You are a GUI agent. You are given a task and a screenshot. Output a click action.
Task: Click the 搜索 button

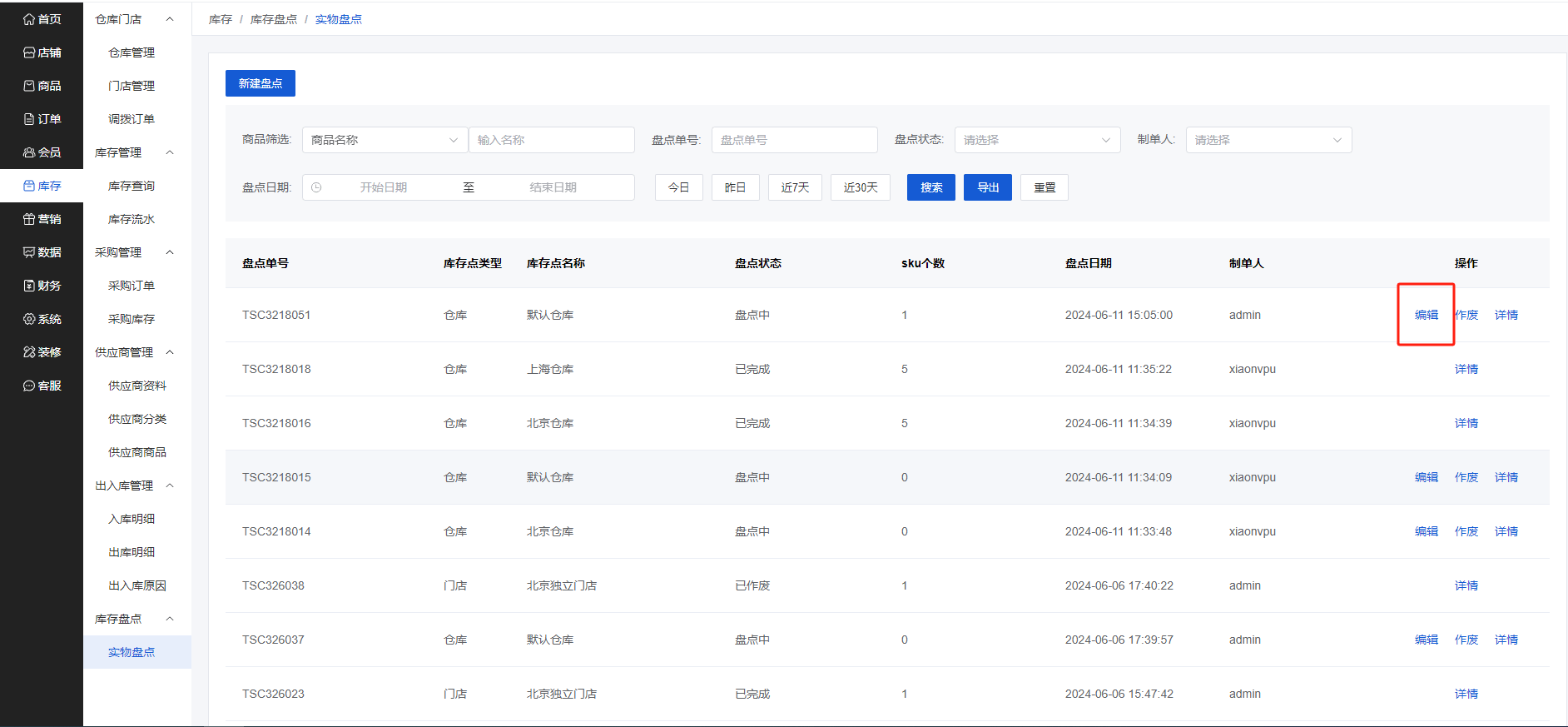point(931,187)
